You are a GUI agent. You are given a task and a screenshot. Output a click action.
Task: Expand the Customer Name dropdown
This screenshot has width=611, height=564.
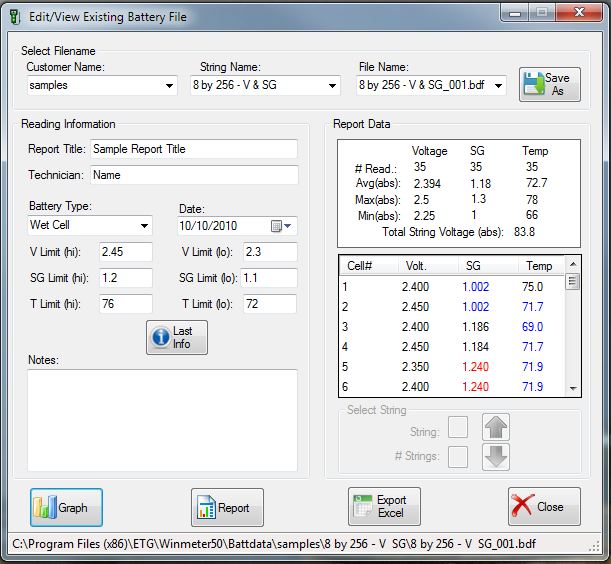pyautogui.click(x=168, y=87)
